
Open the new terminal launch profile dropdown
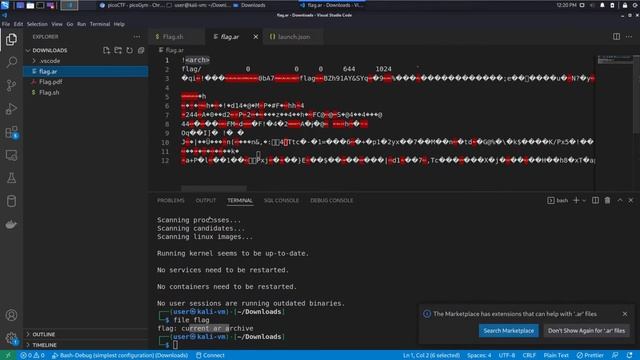pos(584,200)
